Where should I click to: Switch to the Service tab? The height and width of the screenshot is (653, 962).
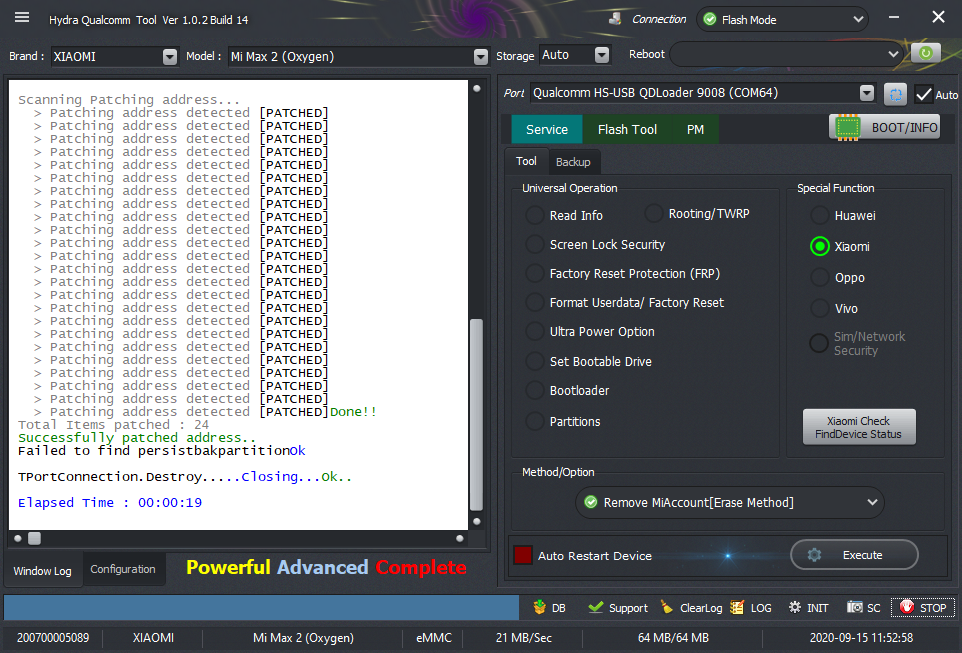(x=547, y=129)
